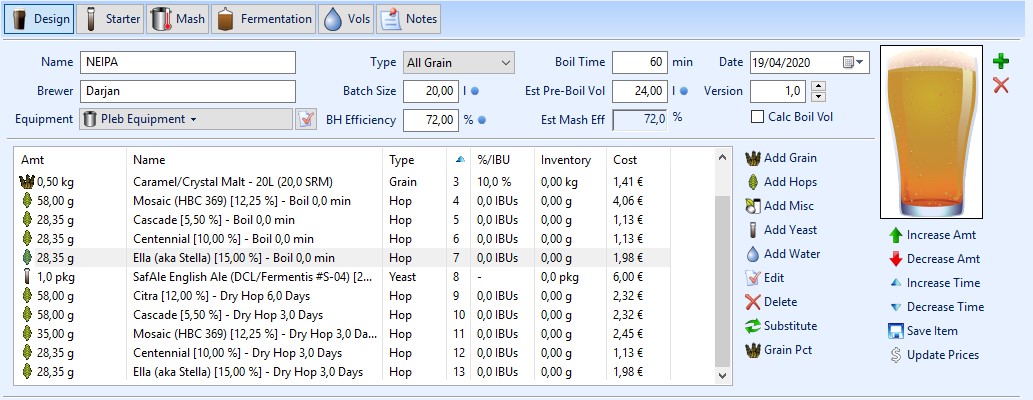Viewport: 1033px width, 400px height.
Task: Select Cascade Boil 0,0 min row
Action: [343, 220]
